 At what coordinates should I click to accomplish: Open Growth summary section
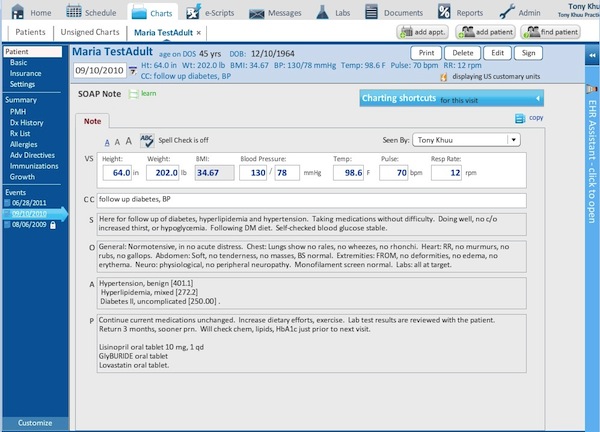tap(22, 177)
